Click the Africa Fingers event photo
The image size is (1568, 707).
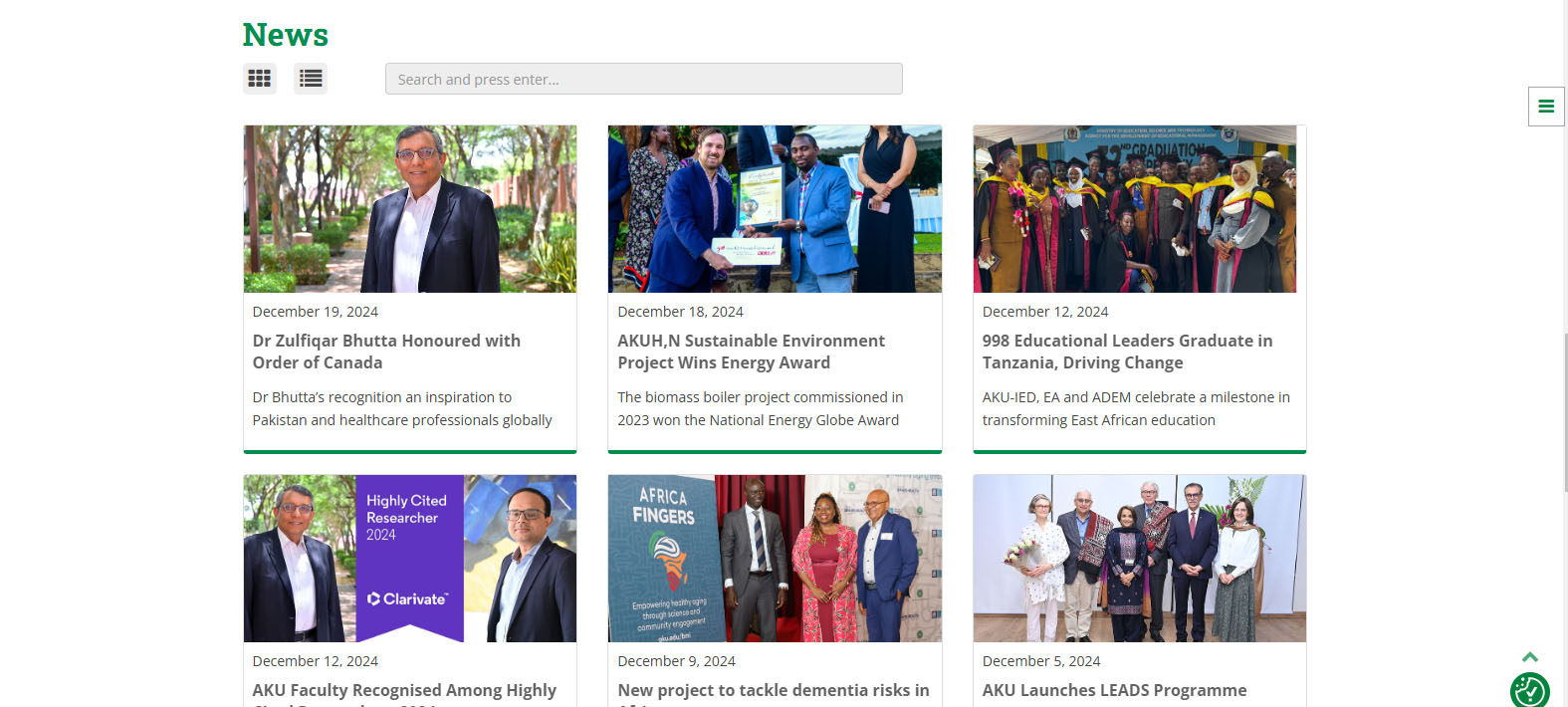pos(775,559)
